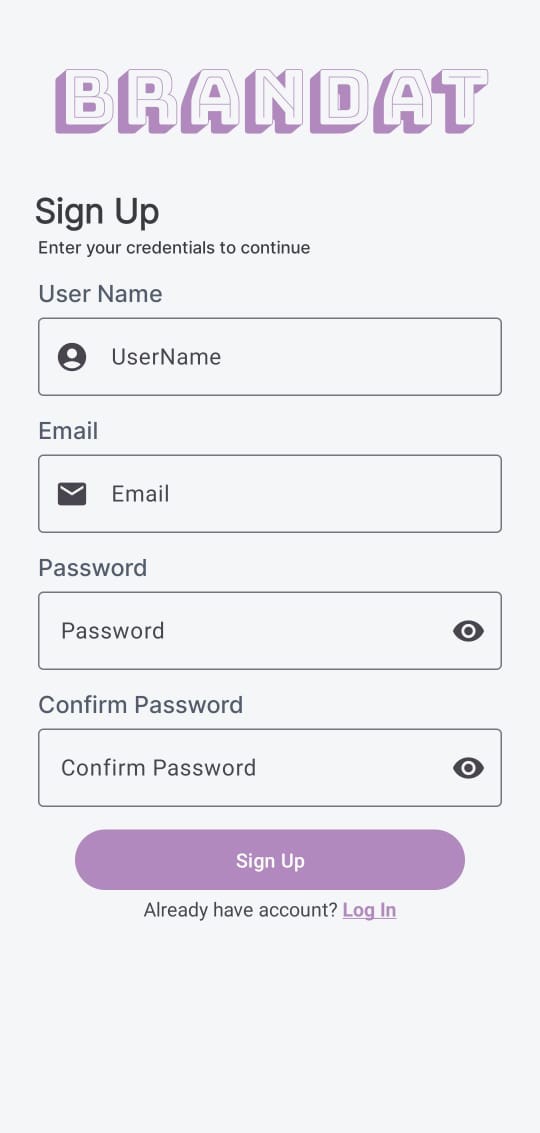The width and height of the screenshot is (540, 1133).
Task: Activate the Confirm Password input field
Action: 270,767
